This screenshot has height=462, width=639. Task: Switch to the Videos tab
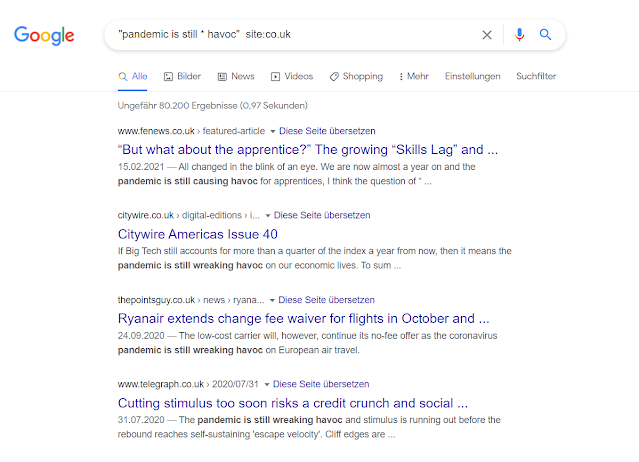coord(292,76)
